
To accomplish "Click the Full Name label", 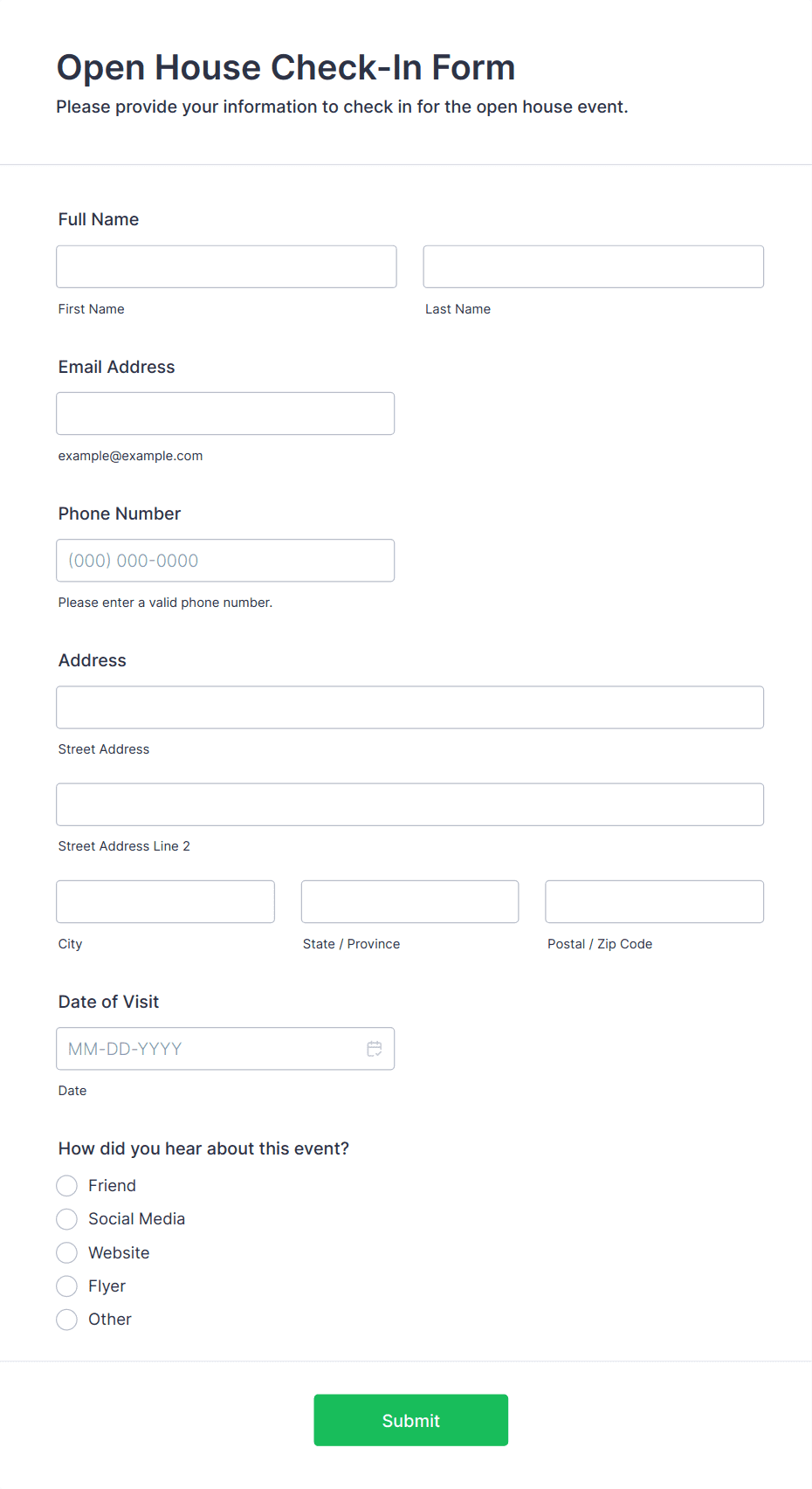I will [x=99, y=219].
